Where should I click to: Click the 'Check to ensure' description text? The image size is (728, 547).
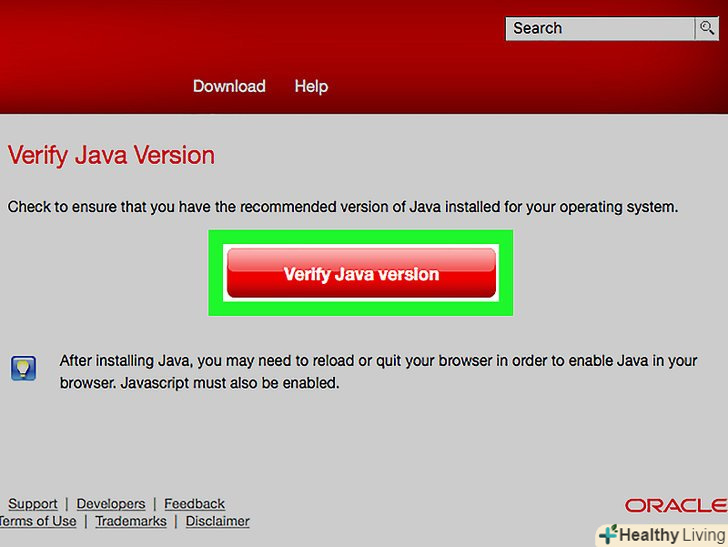tap(343, 207)
